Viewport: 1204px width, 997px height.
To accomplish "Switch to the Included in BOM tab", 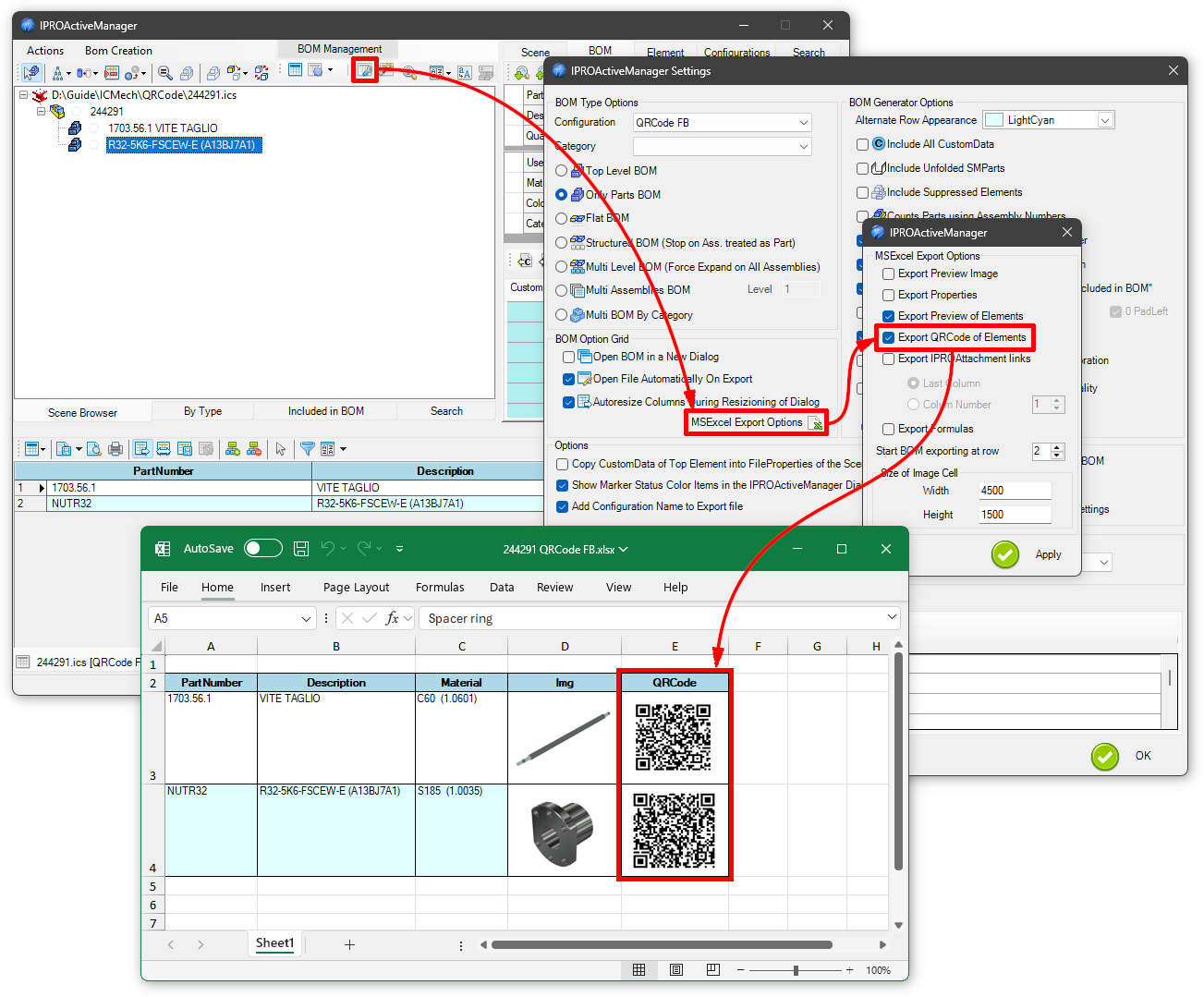I will point(325,411).
